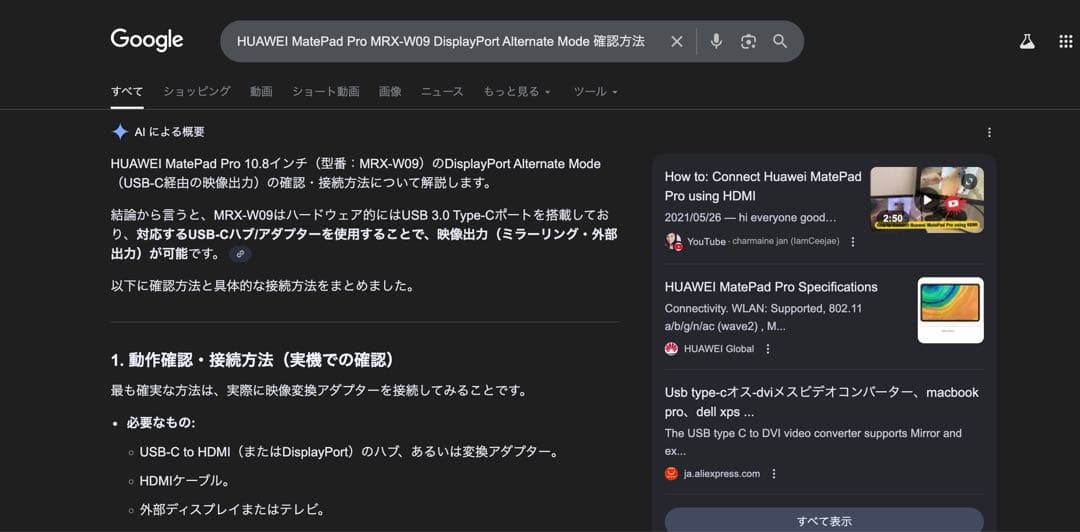Expand the ツール dropdown

click(596, 92)
